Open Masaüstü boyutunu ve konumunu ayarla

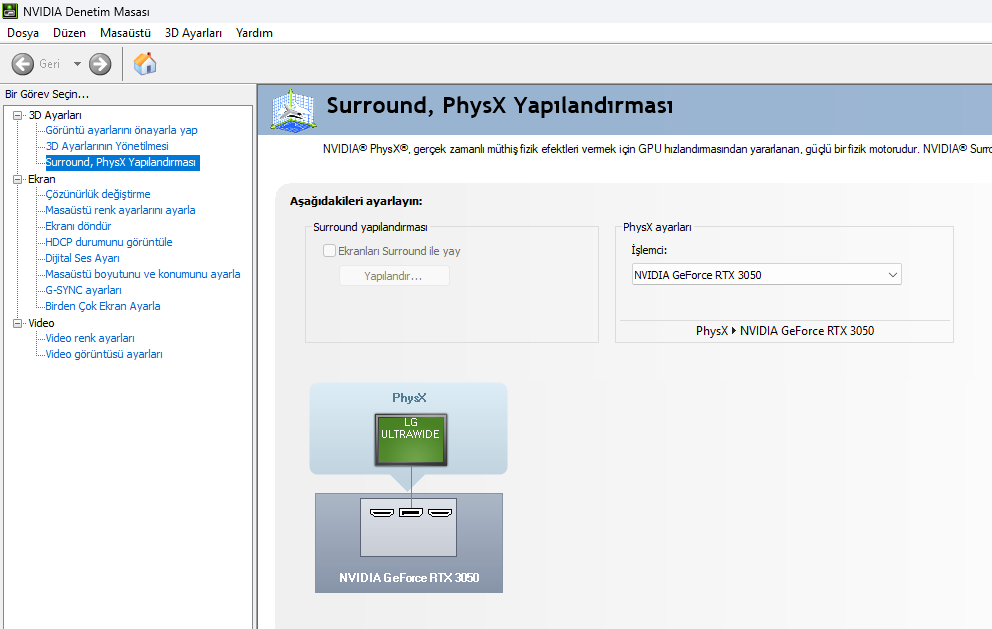click(142, 274)
